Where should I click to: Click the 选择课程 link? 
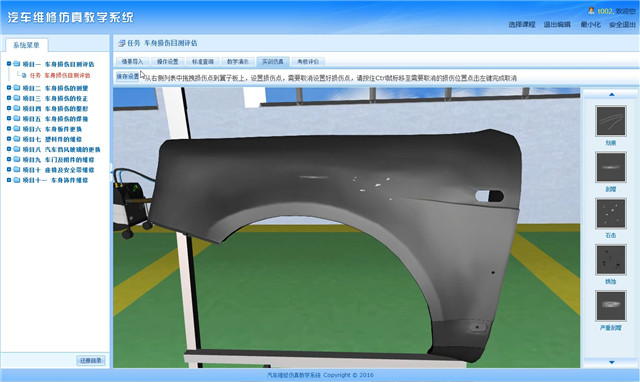(x=522, y=24)
